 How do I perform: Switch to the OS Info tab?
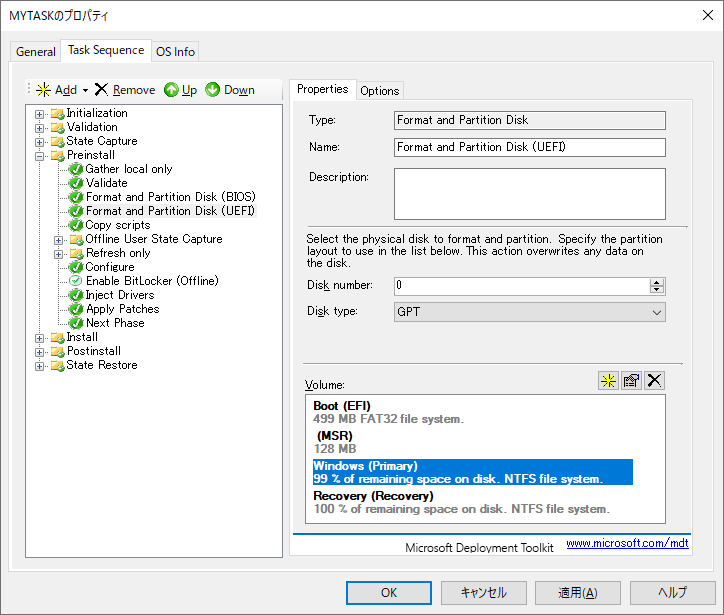point(175,52)
